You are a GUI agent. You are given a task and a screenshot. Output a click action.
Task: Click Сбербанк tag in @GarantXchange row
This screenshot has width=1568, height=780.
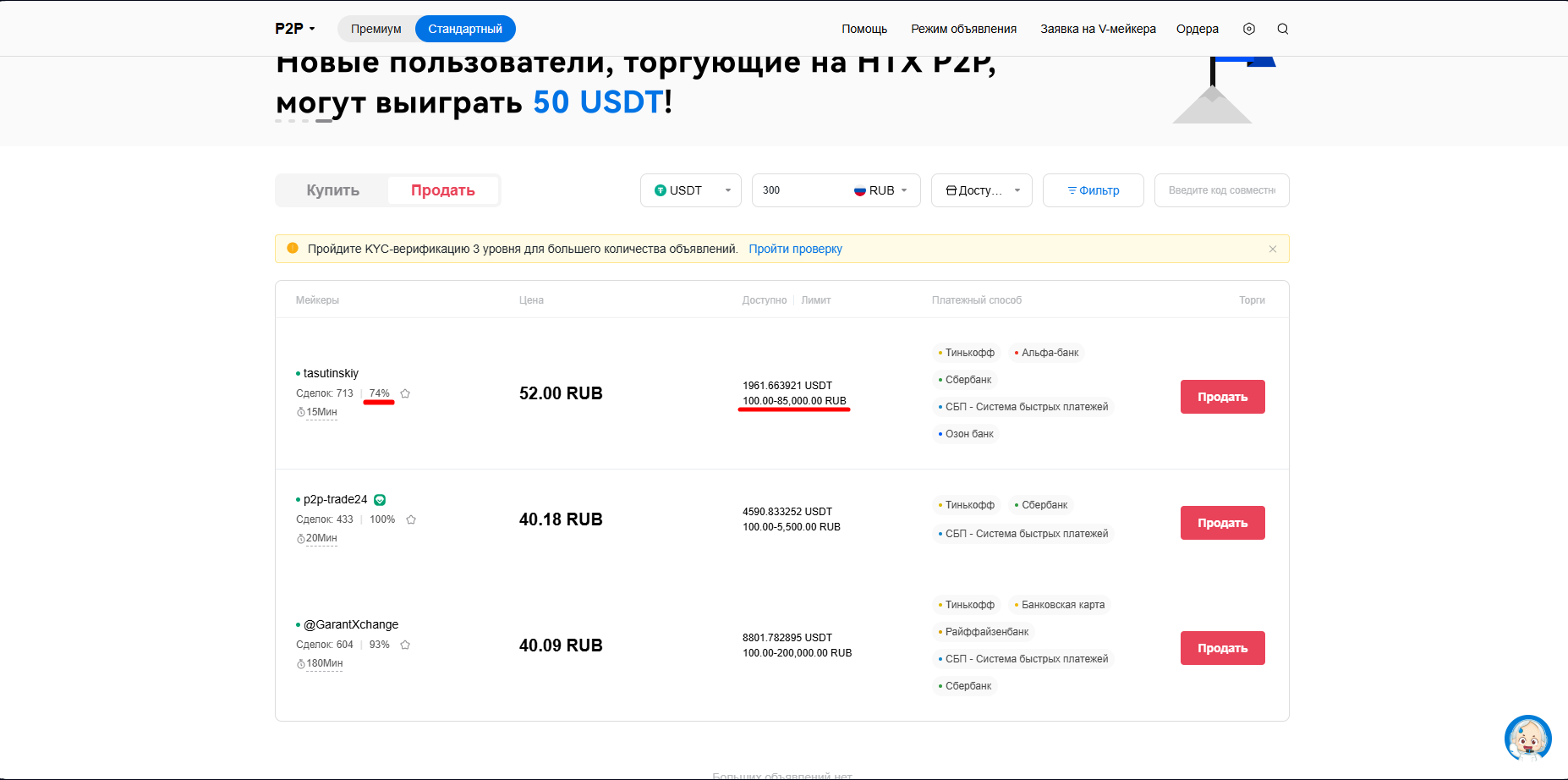965,686
